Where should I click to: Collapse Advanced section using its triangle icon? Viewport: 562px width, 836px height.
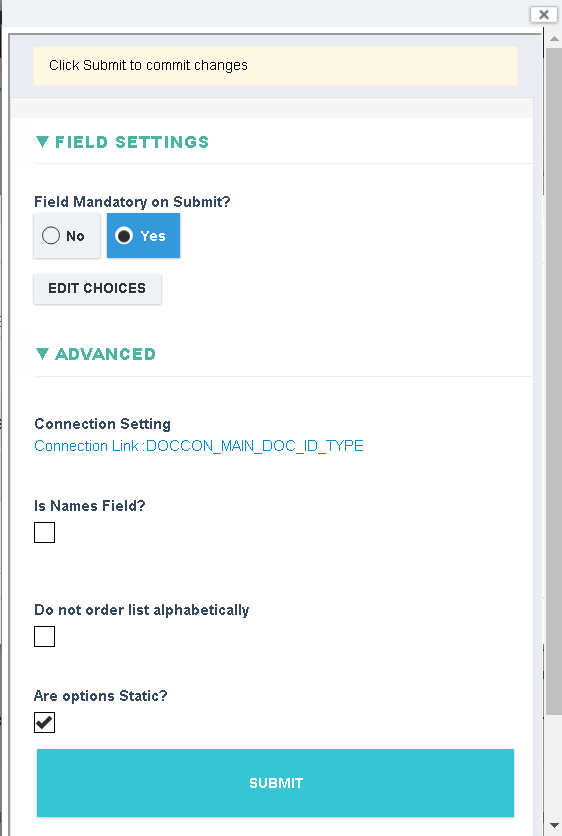[42, 353]
